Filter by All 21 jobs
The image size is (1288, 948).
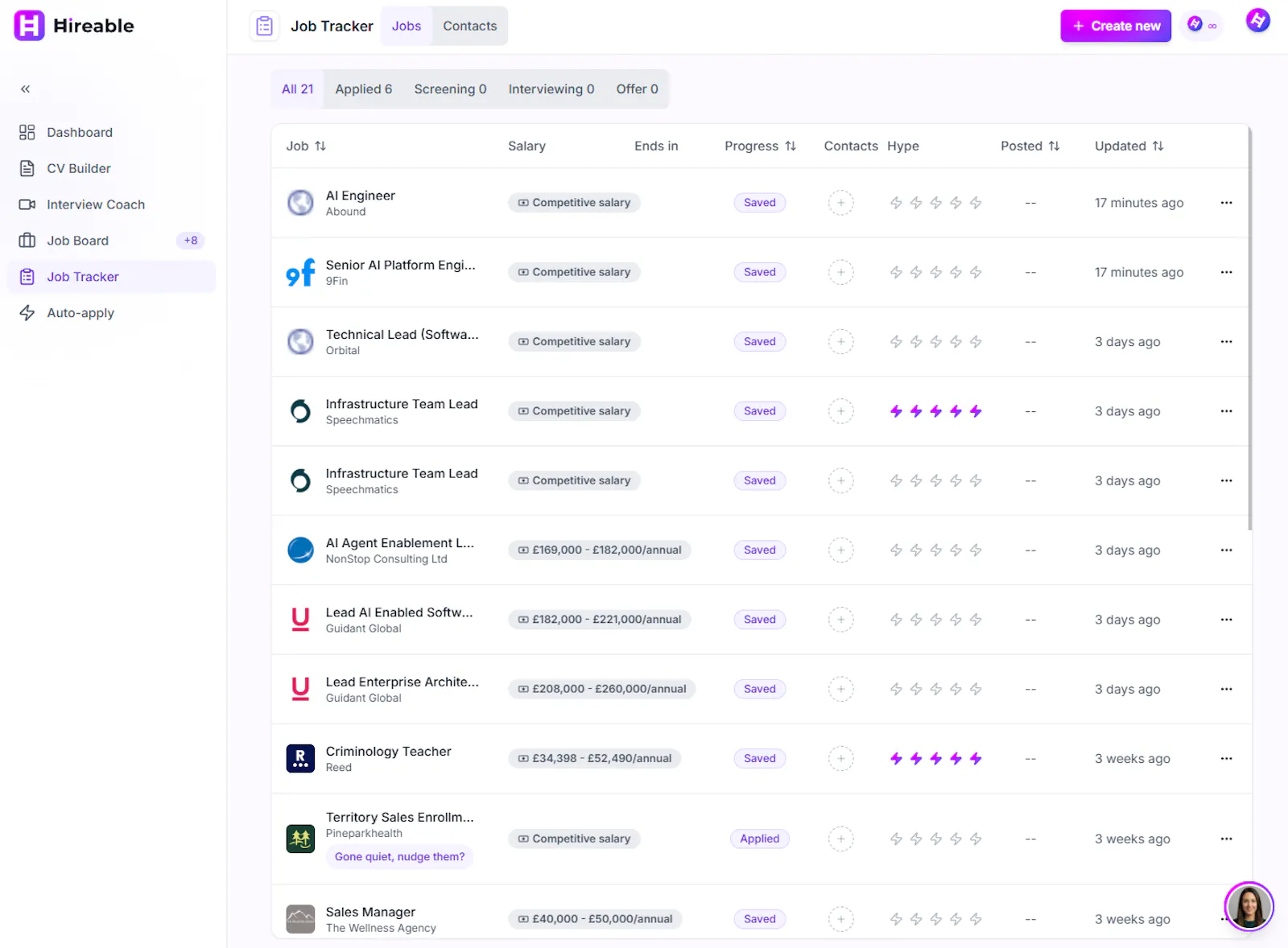[298, 89]
